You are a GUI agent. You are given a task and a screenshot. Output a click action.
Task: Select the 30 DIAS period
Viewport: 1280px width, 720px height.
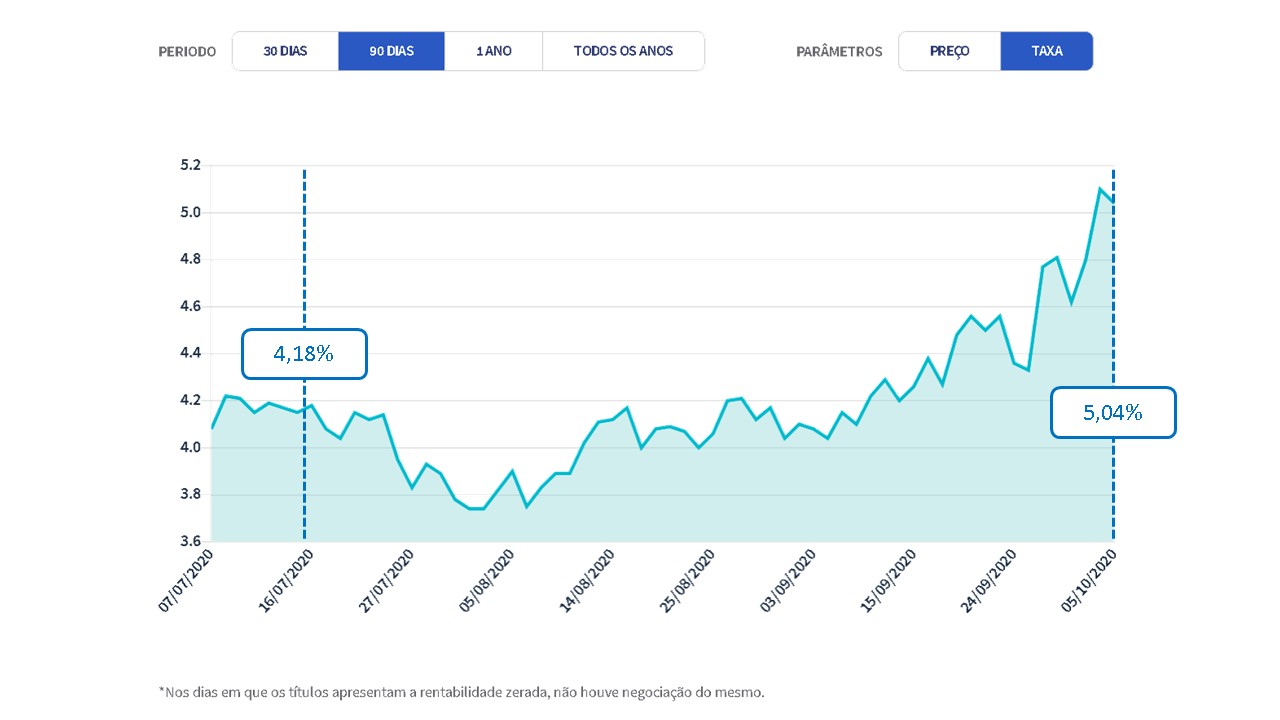tap(285, 51)
